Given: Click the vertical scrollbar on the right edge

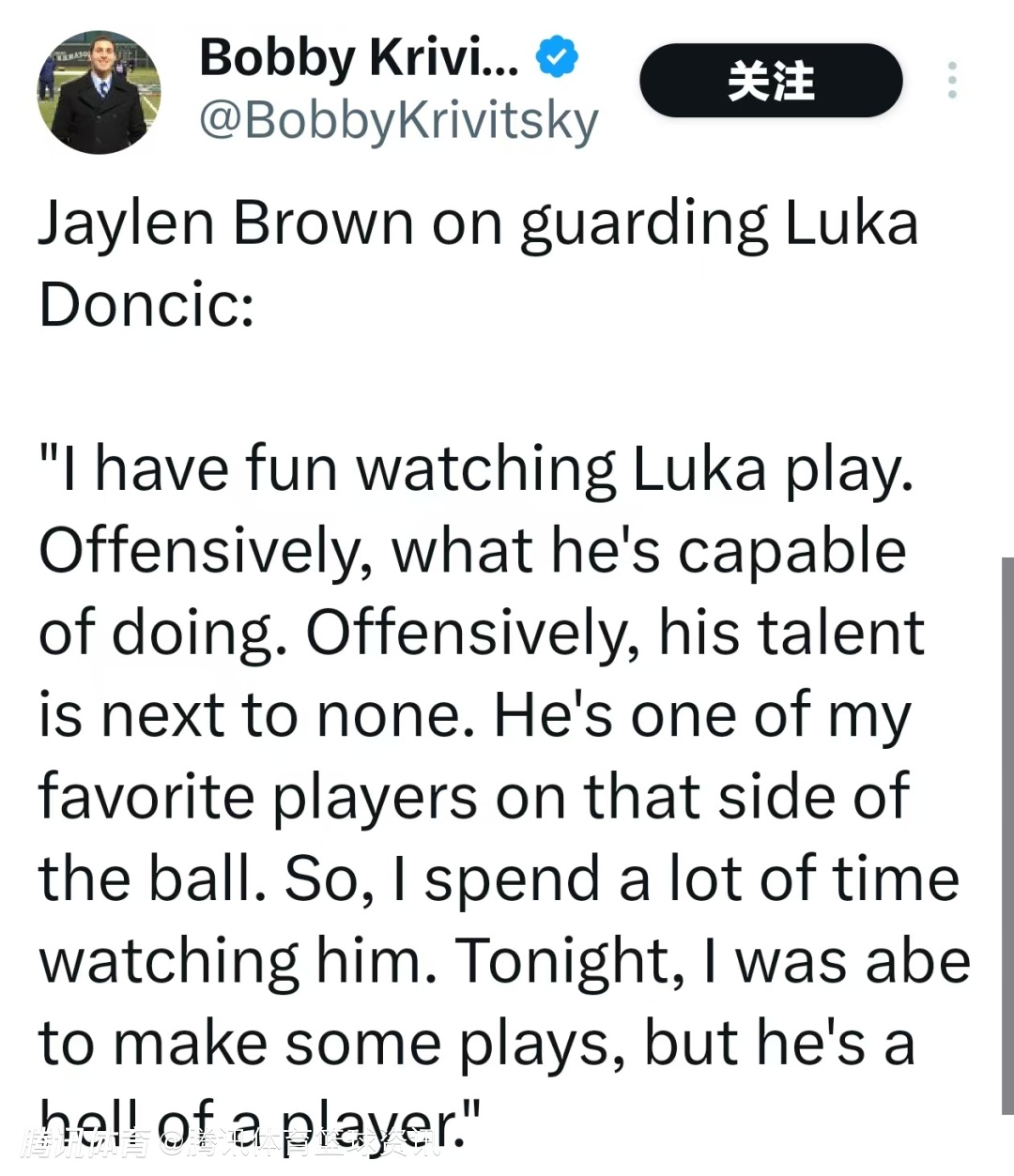Looking at the screenshot, I should [x=1006, y=835].
